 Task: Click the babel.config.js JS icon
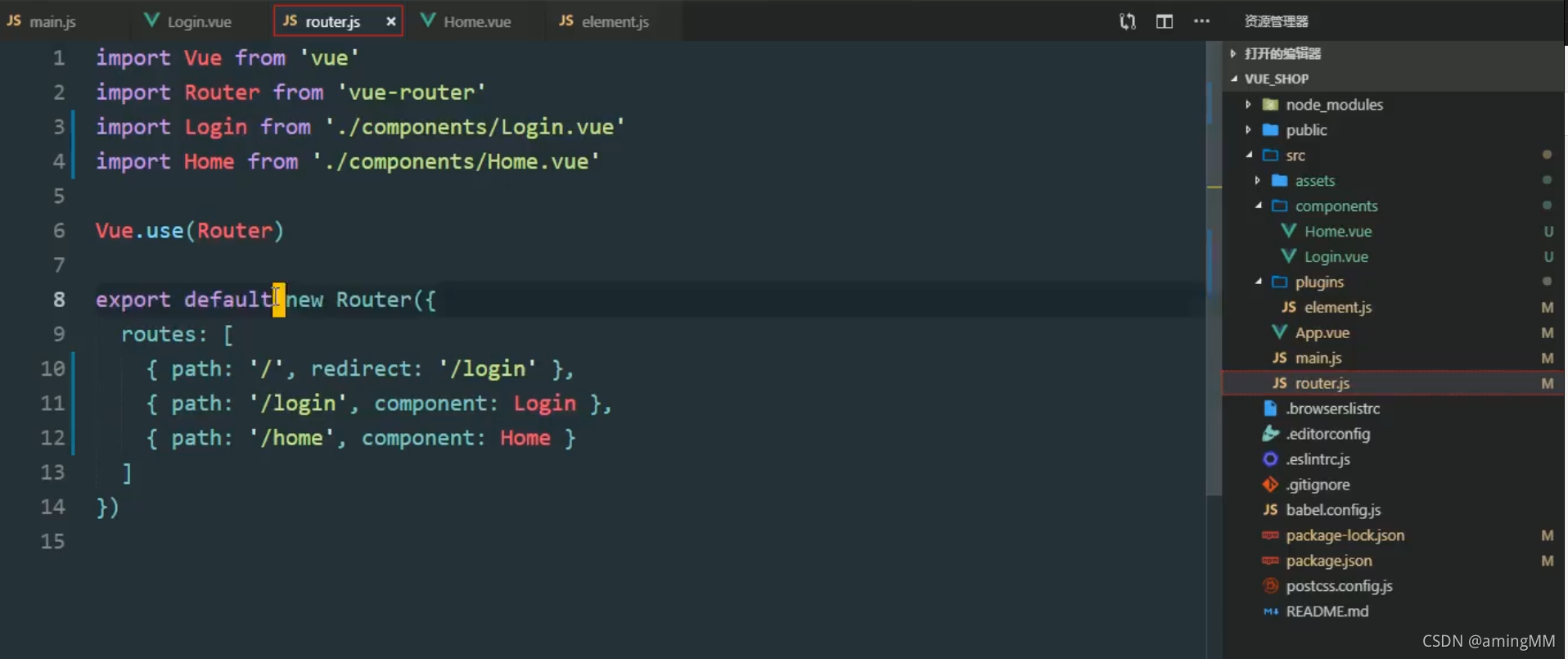pos(1270,510)
